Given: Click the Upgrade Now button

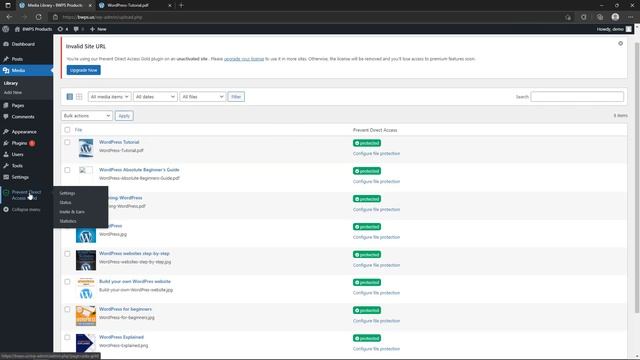Looking at the screenshot, I should (84, 70).
